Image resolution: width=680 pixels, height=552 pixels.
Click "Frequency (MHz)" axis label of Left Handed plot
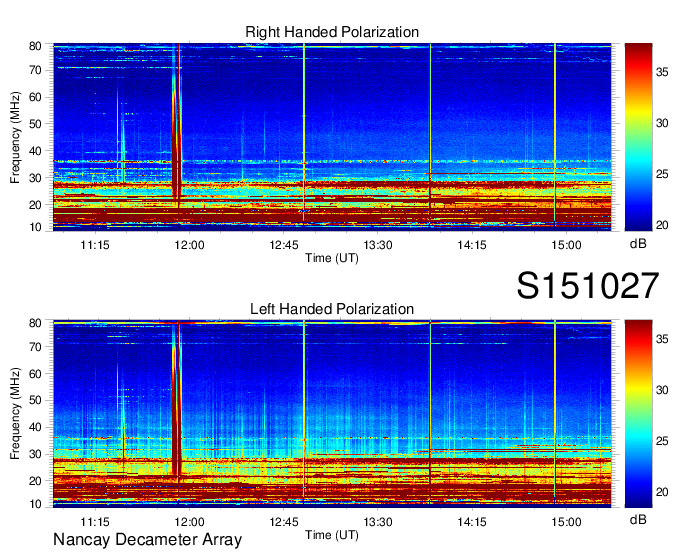click(15, 414)
